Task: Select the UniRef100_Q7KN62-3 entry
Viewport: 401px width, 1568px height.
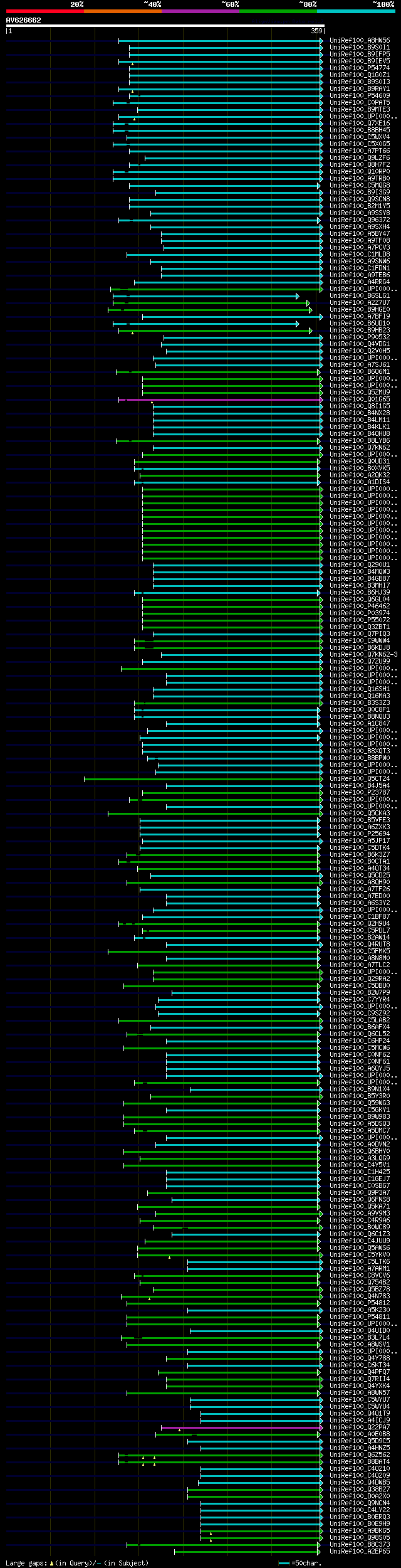Action: [x=363, y=655]
